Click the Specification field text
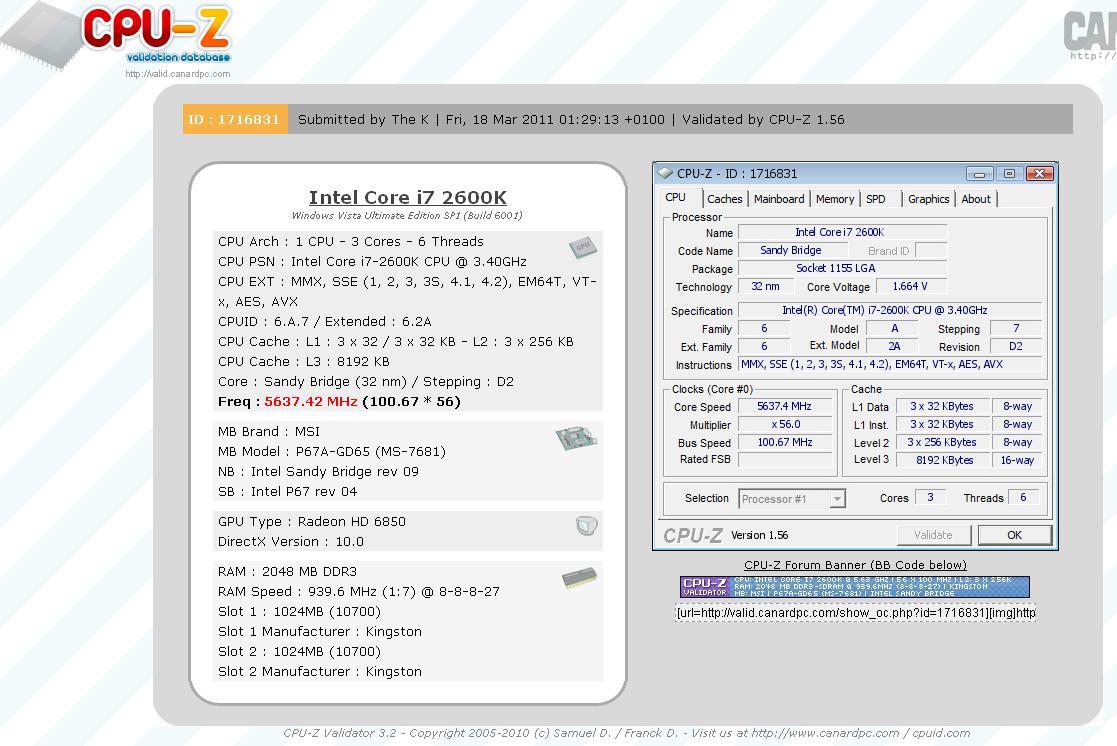The width and height of the screenshot is (1117, 746). click(890, 310)
